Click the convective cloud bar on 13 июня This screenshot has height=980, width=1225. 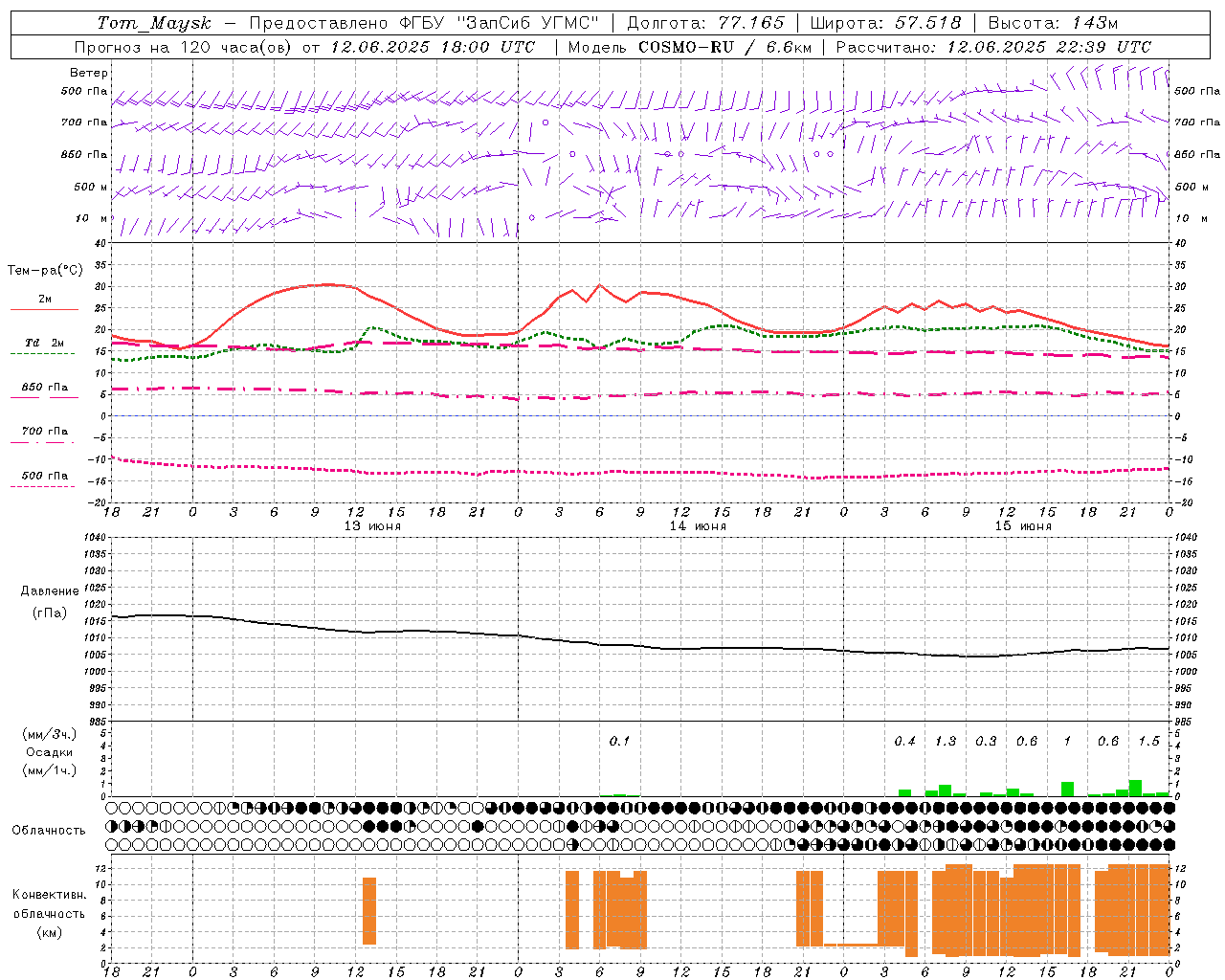369,911
